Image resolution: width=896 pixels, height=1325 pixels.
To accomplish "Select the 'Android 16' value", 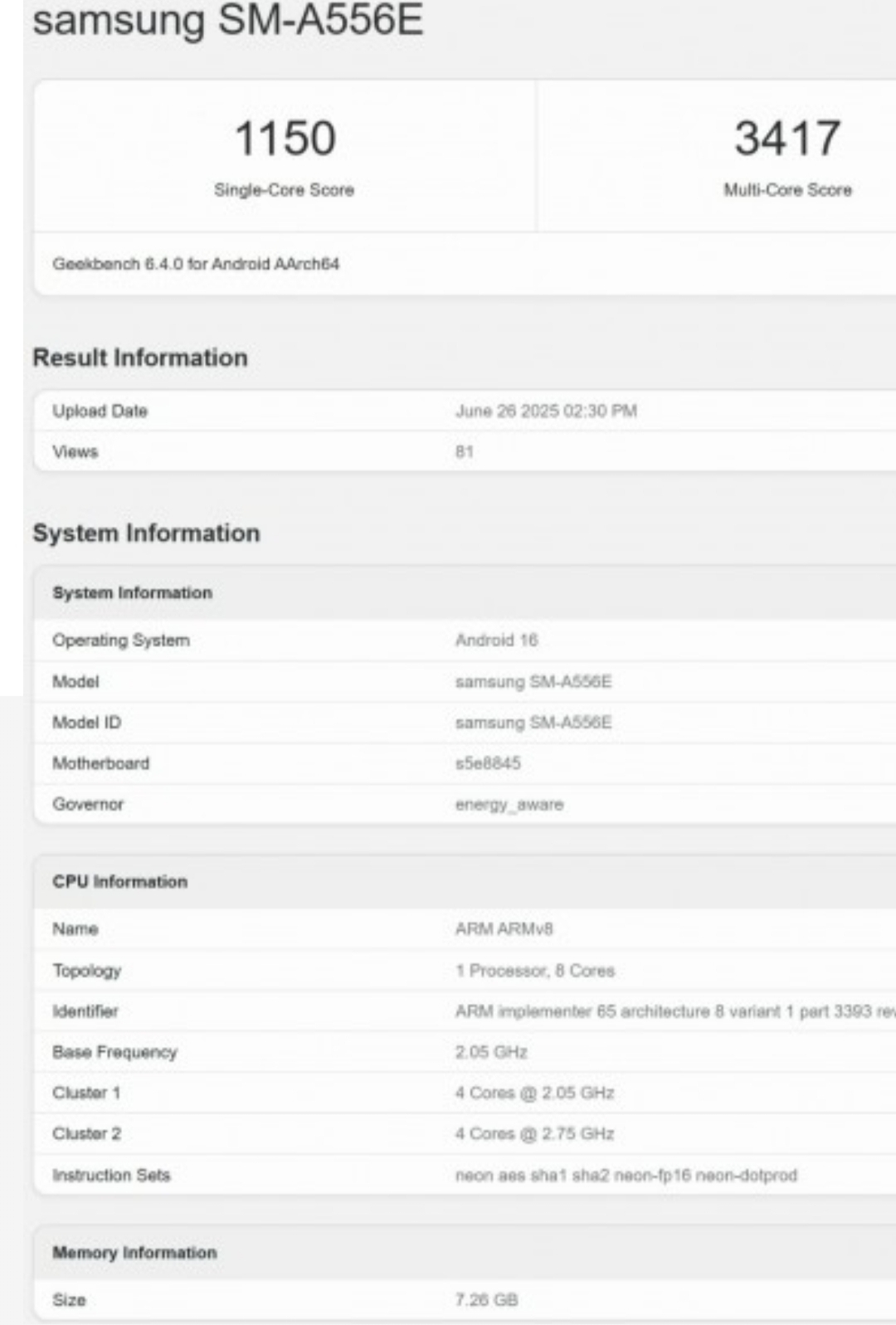I will coord(496,641).
